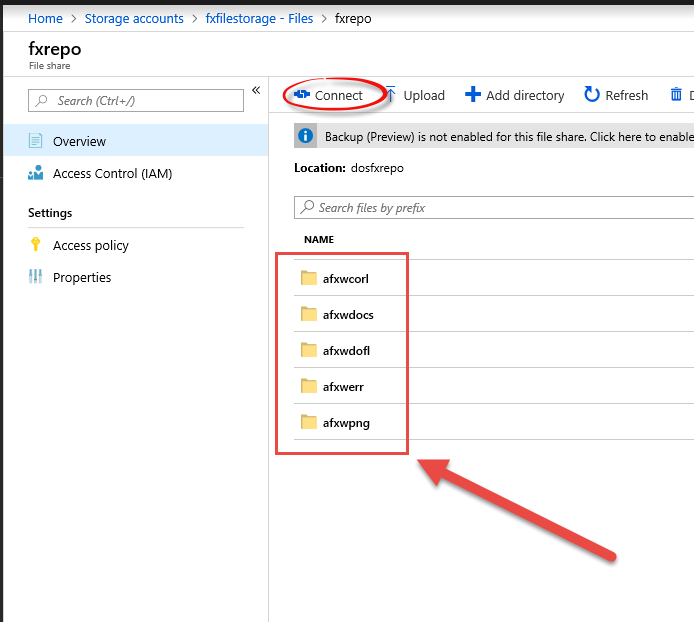Screen dimensions: 694x622
Task: Click the Refresh circular arrow icon
Action: point(591,94)
